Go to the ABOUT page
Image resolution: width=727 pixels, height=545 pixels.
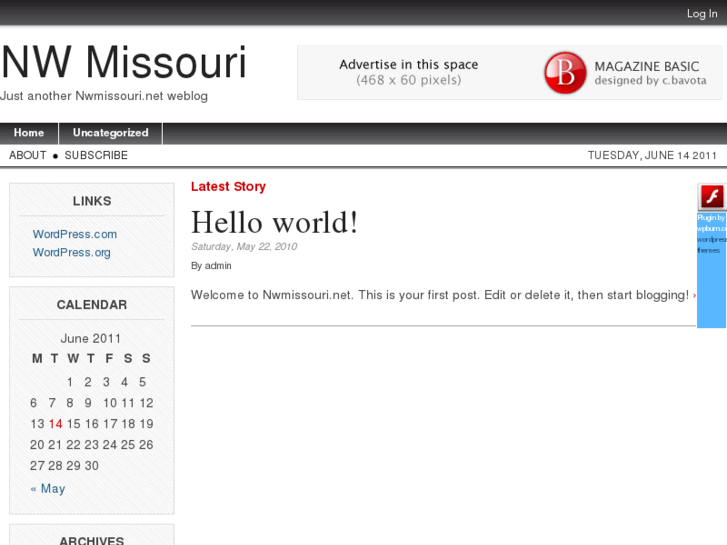click(28, 155)
